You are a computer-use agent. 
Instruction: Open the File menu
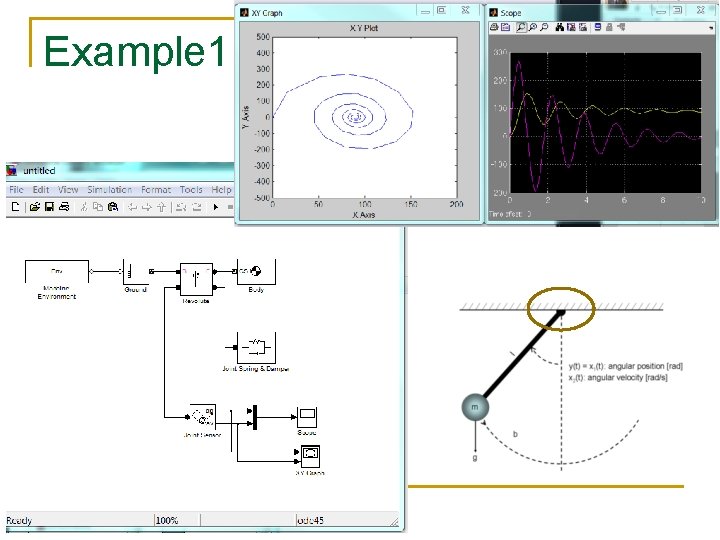coord(16,189)
